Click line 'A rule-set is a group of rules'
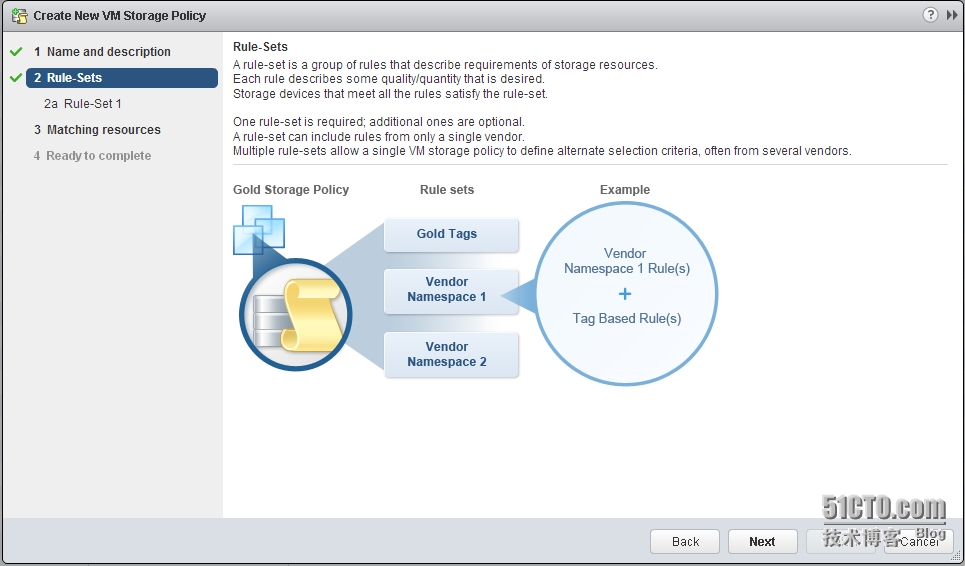Image resolution: width=965 pixels, height=566 pixels. [x=445, y=65]
